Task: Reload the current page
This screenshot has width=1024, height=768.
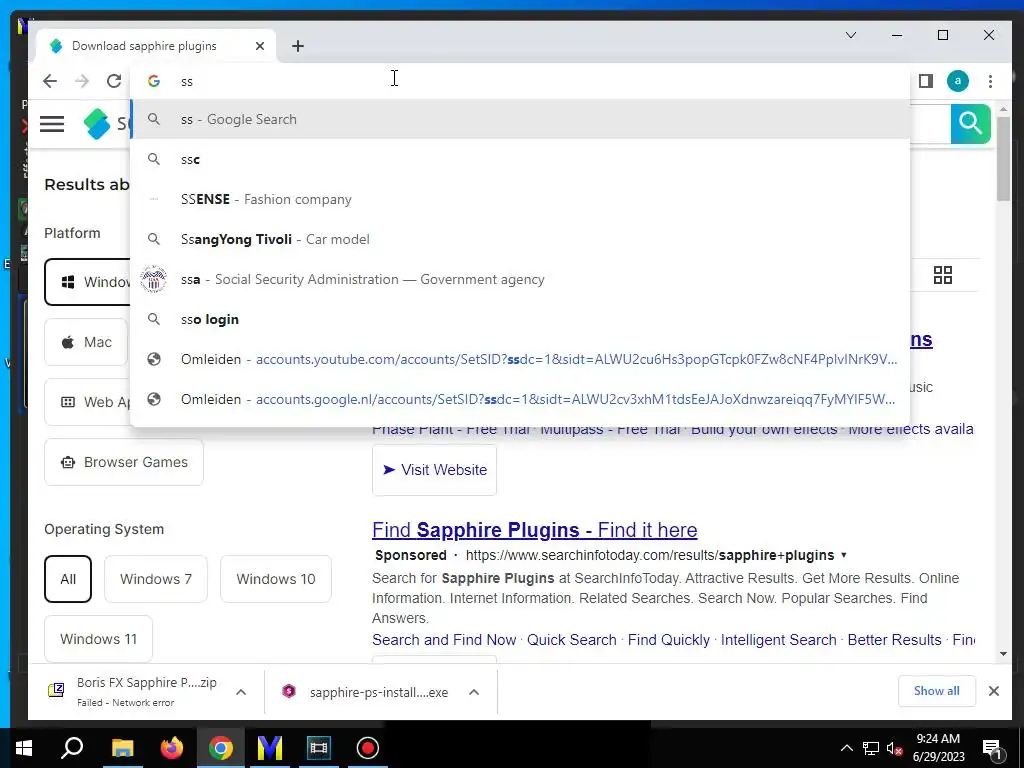Action: (x=114, y=81)
